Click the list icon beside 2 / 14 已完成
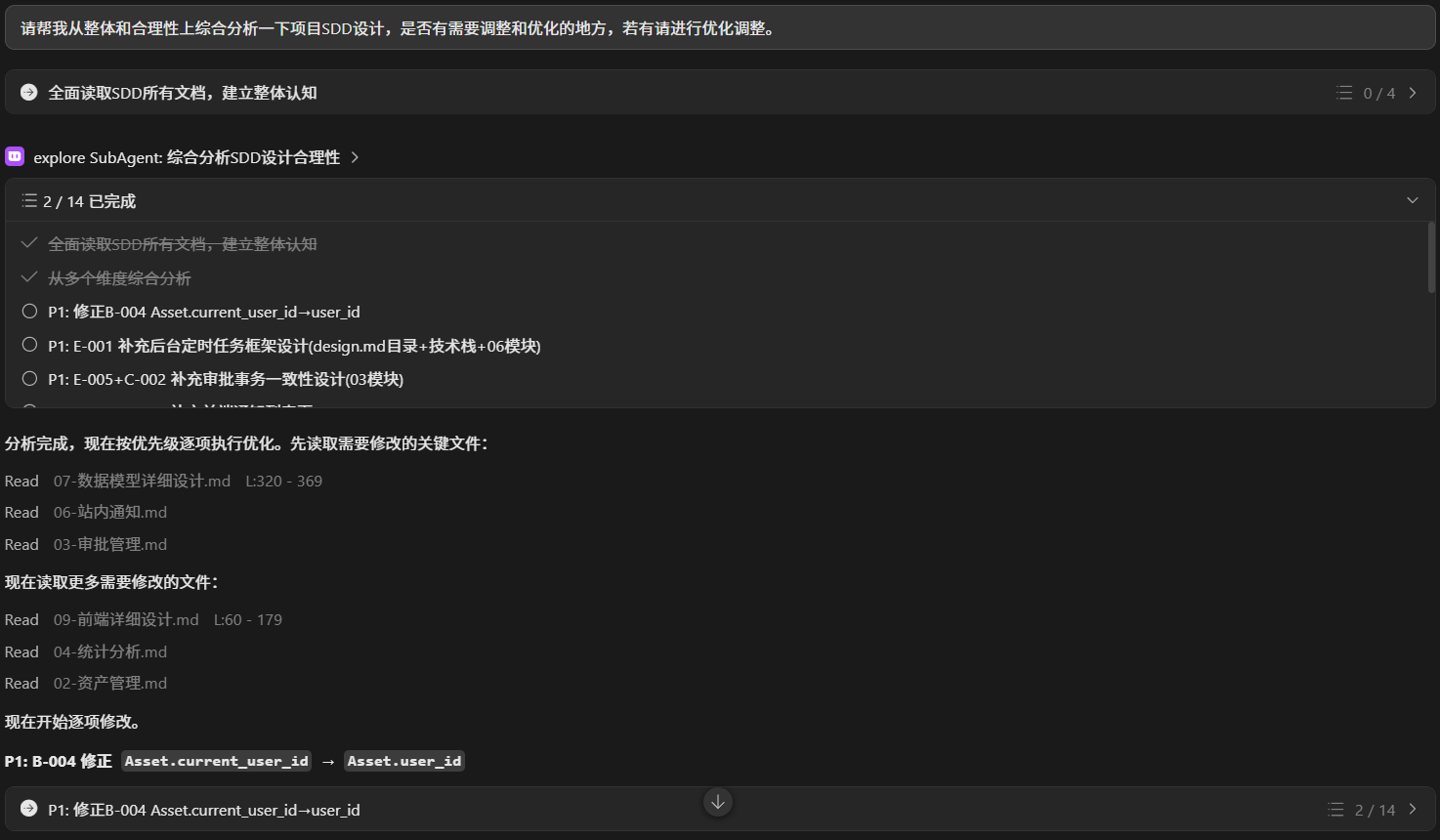This screenshot has width=1440, height=840. tap(29, 200)
